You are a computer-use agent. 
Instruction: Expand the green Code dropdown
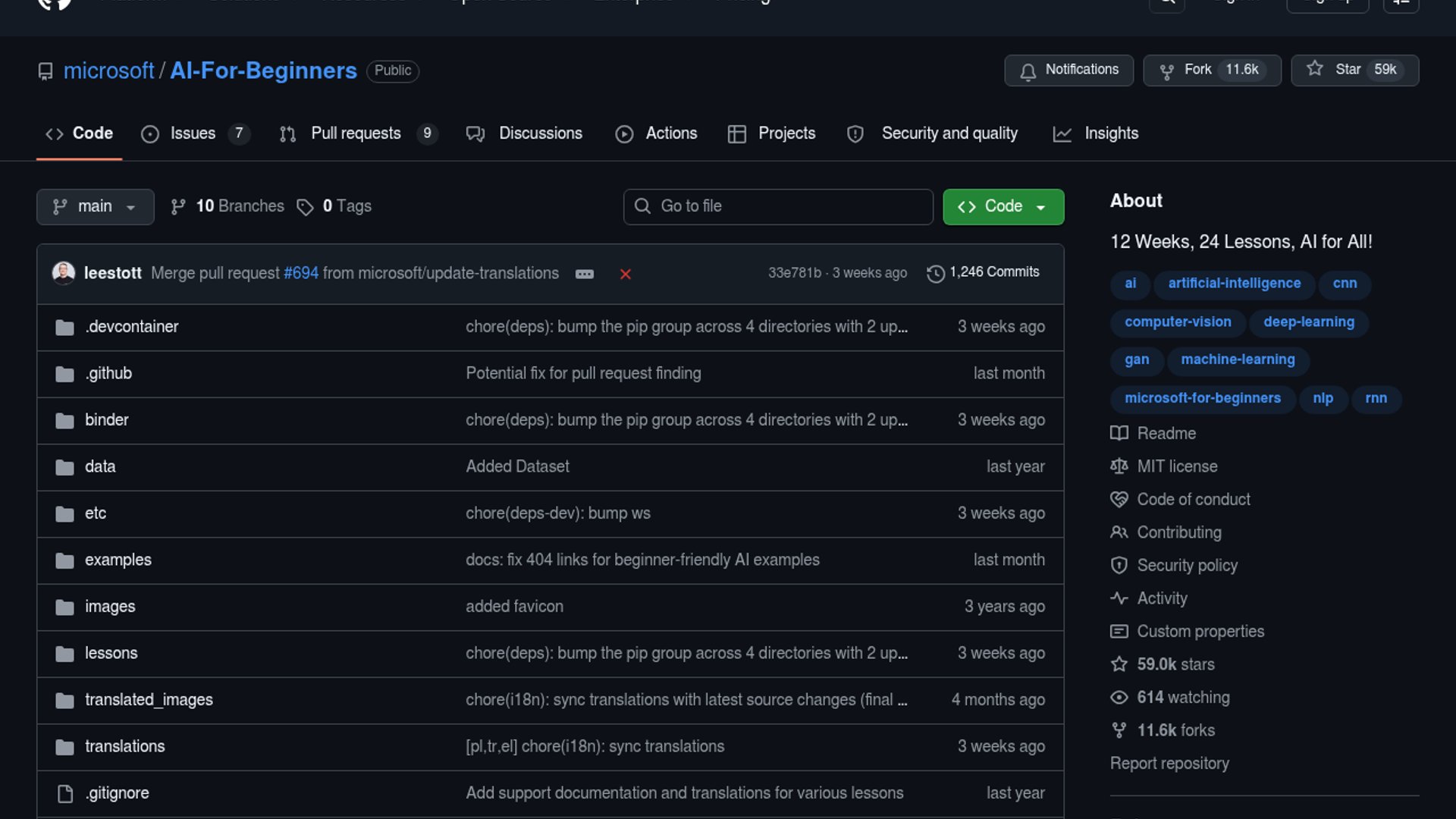(1003, 206)
